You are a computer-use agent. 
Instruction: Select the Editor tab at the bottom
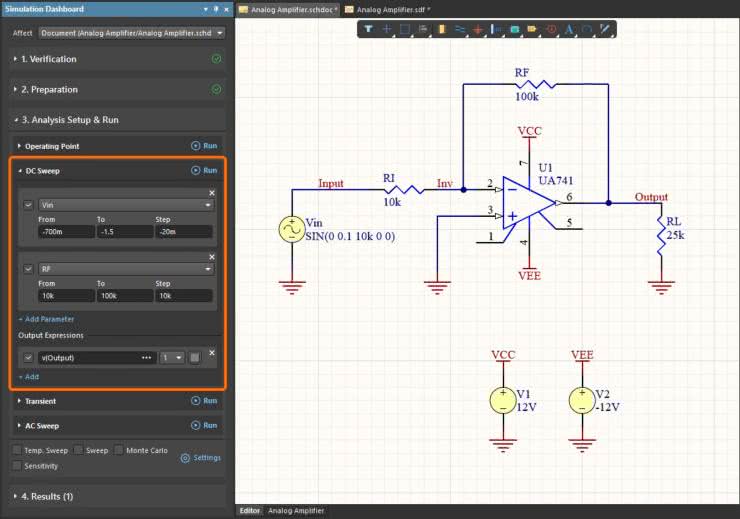249,511
